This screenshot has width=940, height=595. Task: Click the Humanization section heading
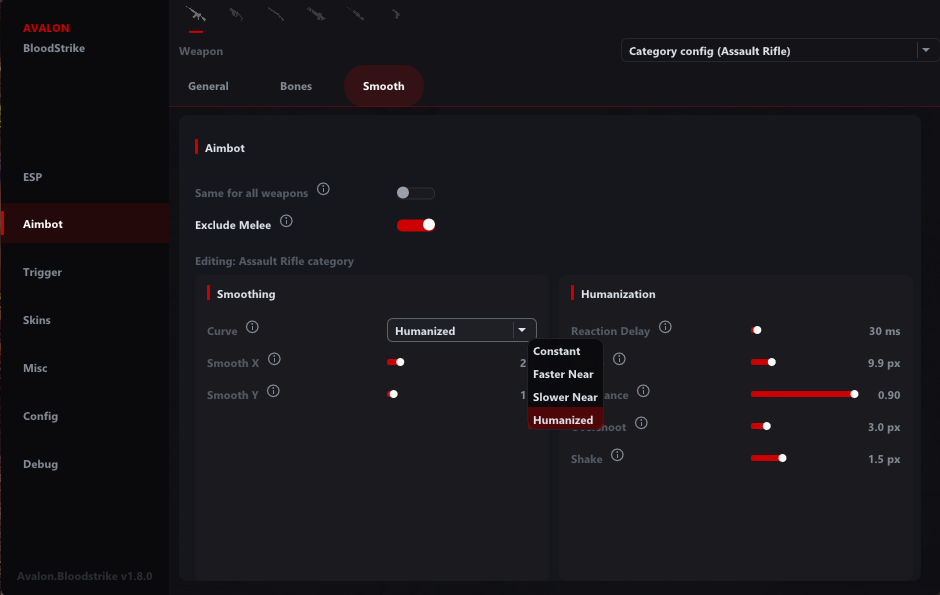pyautogui.click(x=618, y=294)
